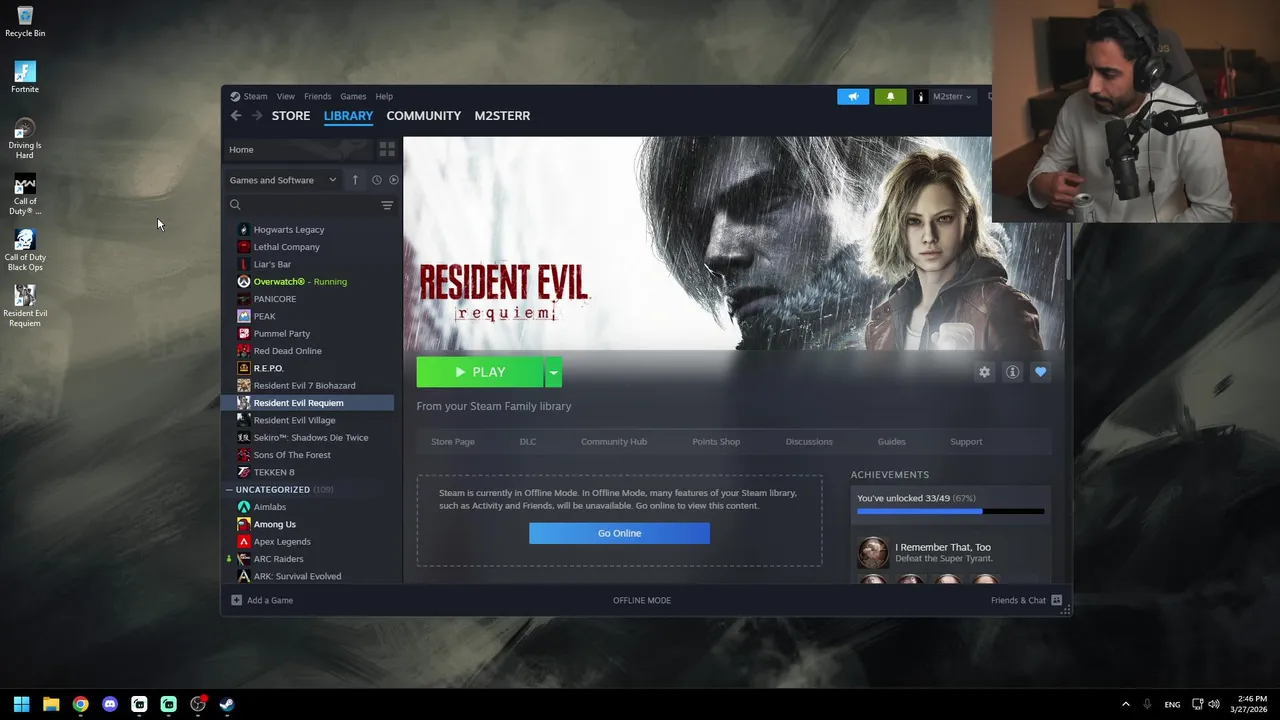The height and width of the screenshot is (720, 1280).
Task: Select ARC Raiders in Uncategorized
Action: [308, 559]
